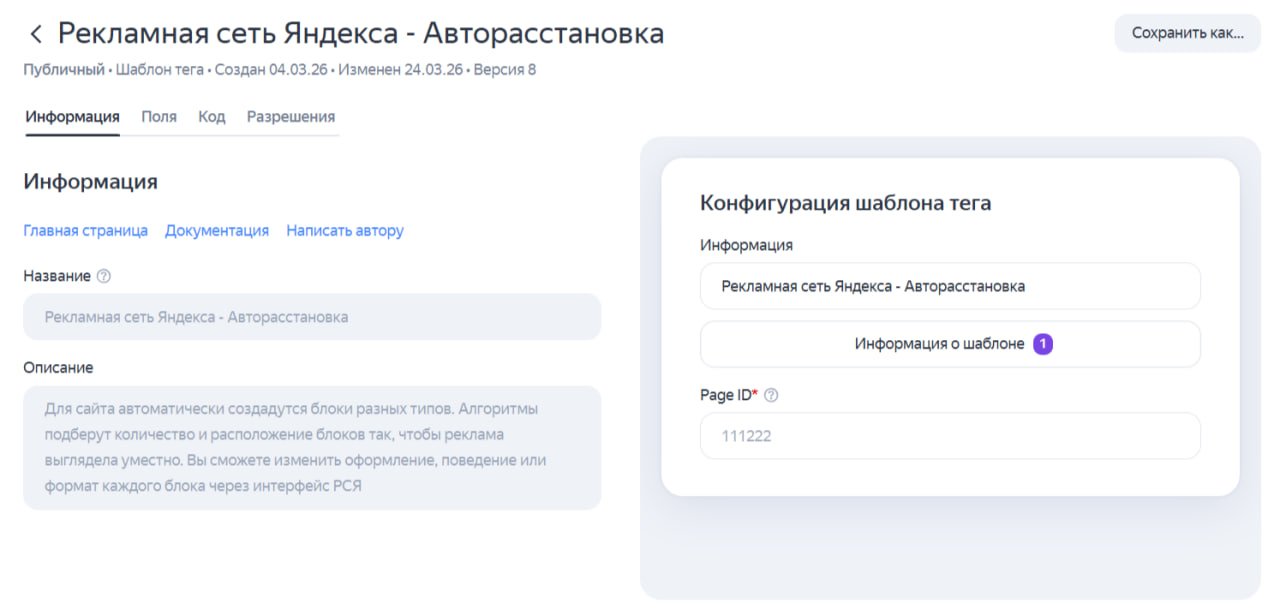Click the Название field on the left
1280x609 pixels.
coord(312,317)
